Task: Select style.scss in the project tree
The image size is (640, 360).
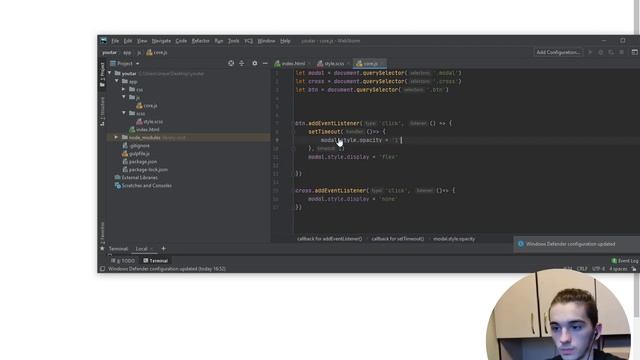Action: click(x=150, y=122)
